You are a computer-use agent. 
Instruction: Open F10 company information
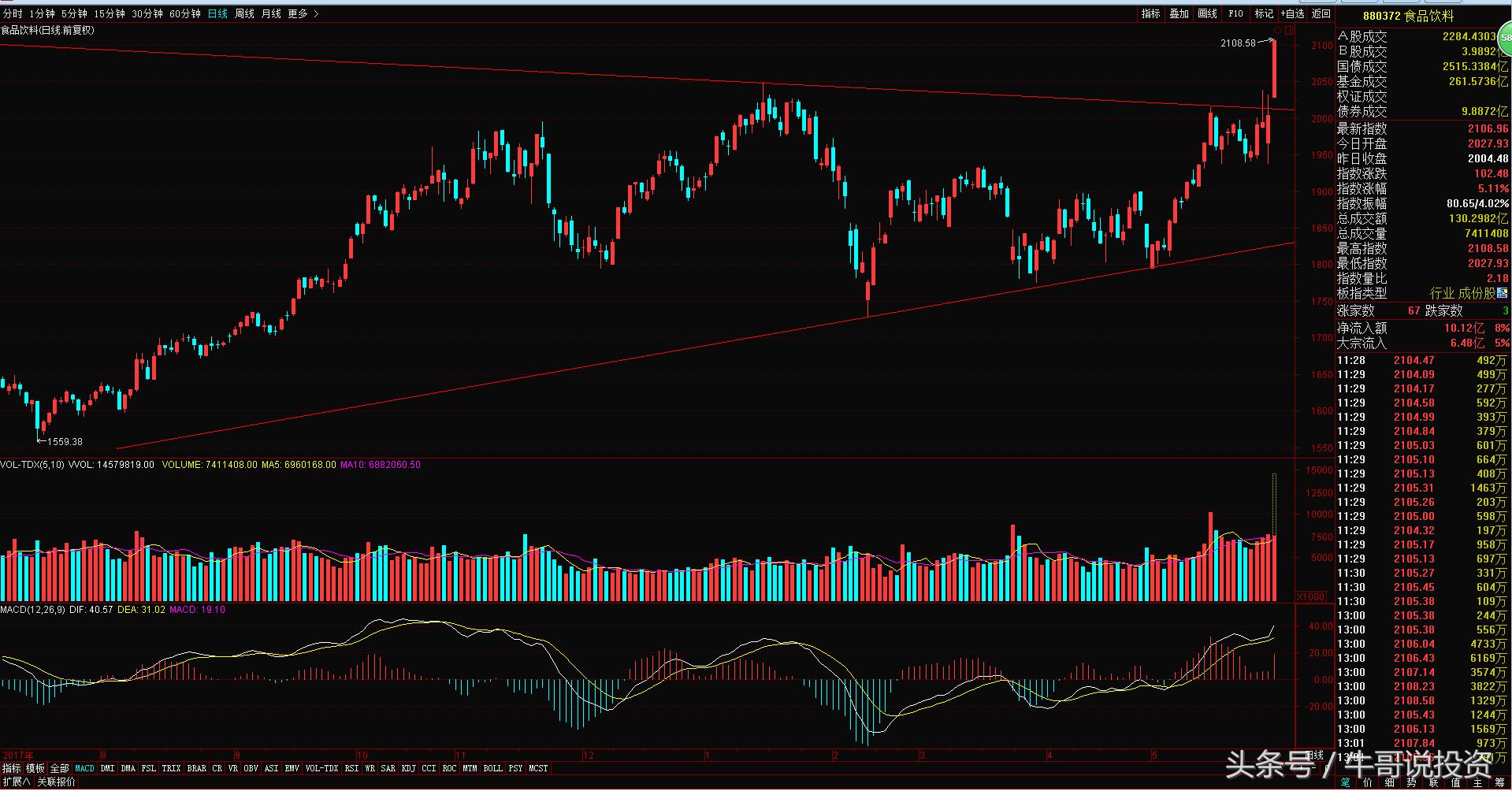coord(1235,13)
